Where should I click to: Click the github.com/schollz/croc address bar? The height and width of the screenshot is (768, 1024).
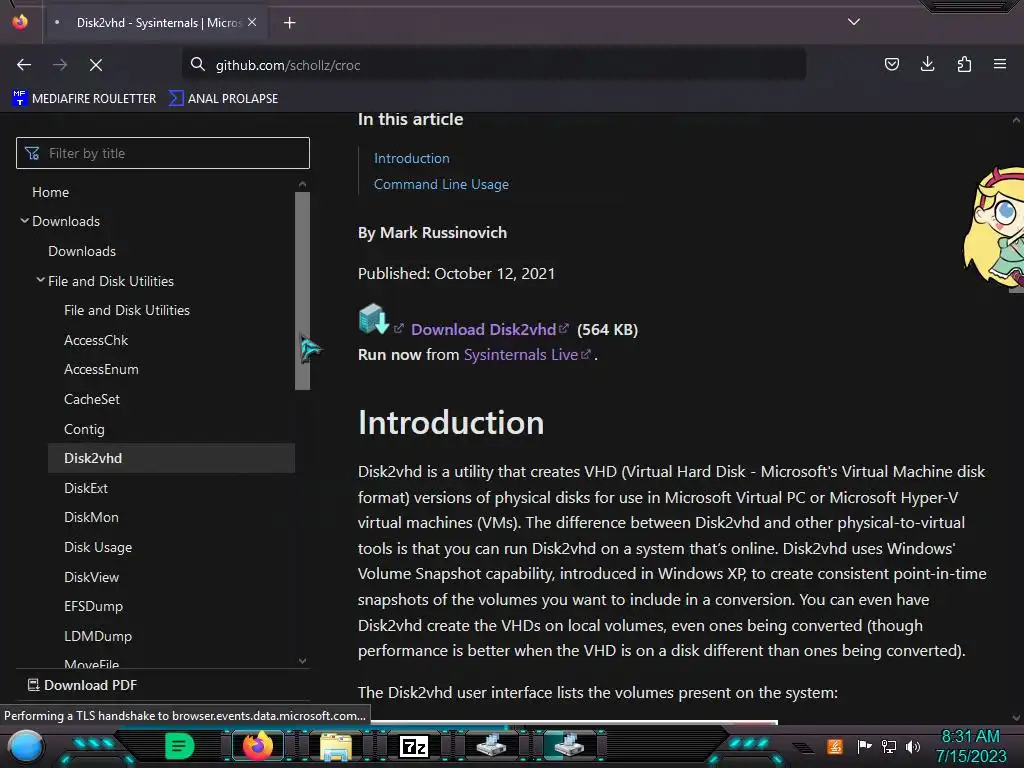coord(494,65)
